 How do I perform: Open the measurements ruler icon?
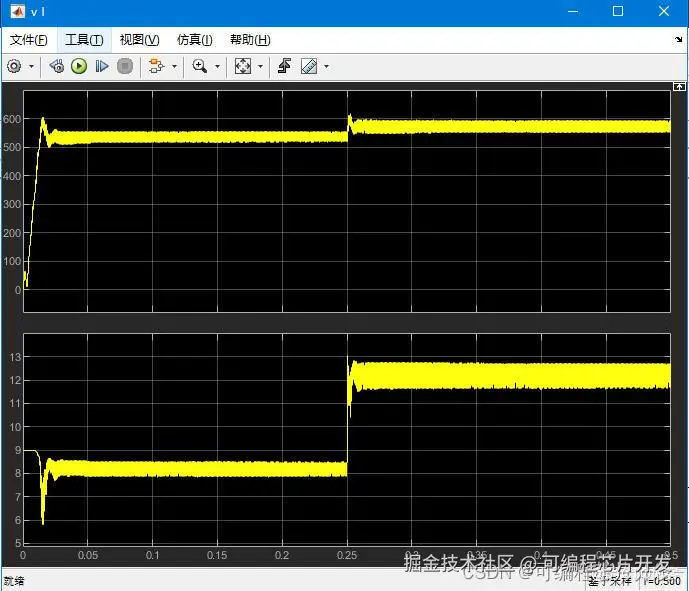pos(309,66)
